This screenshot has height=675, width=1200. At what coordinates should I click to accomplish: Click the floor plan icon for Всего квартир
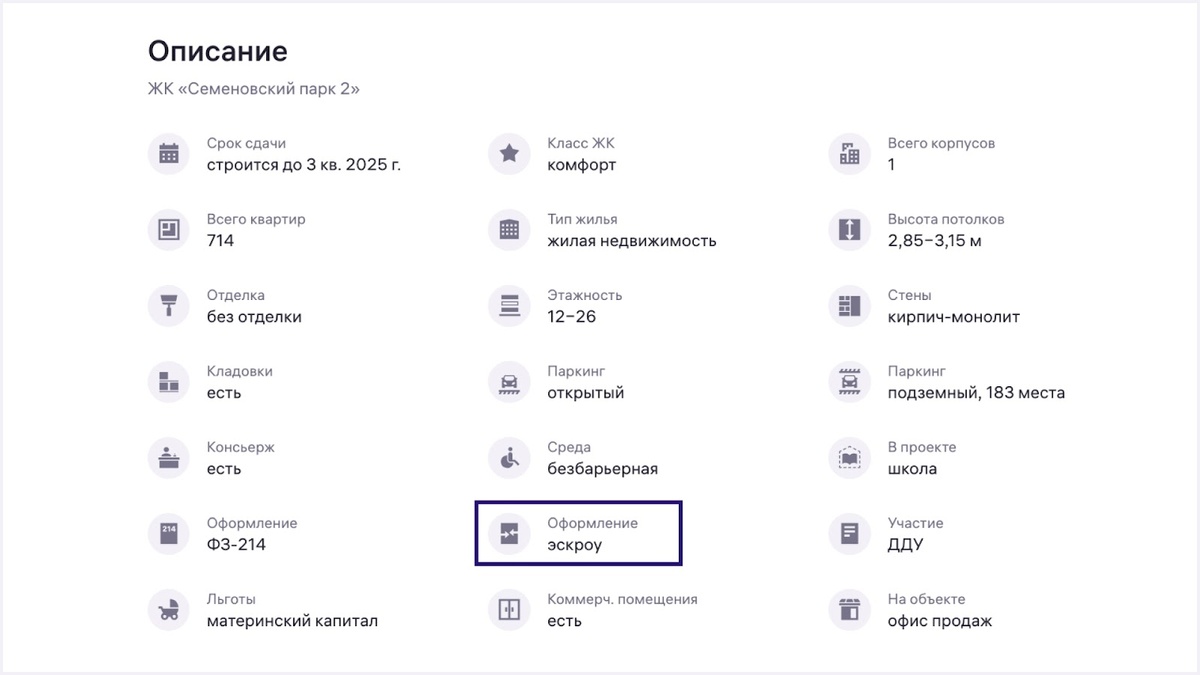168,230
